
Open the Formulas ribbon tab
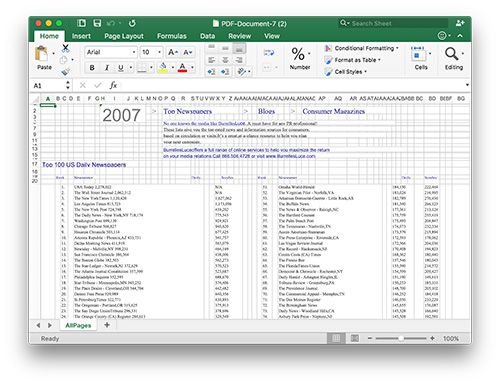(172, 36)
